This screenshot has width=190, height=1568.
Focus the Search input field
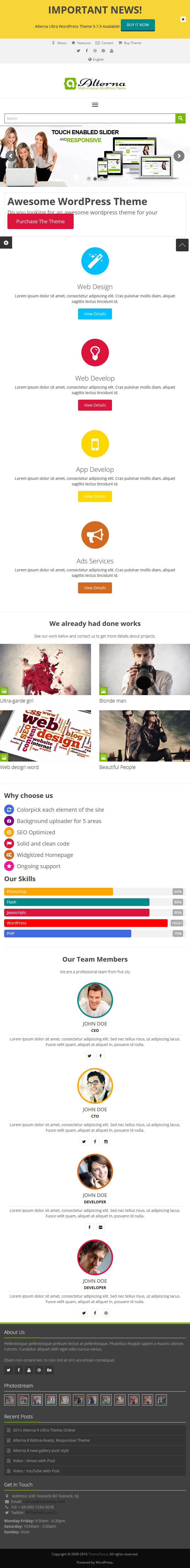click(90, 118)
